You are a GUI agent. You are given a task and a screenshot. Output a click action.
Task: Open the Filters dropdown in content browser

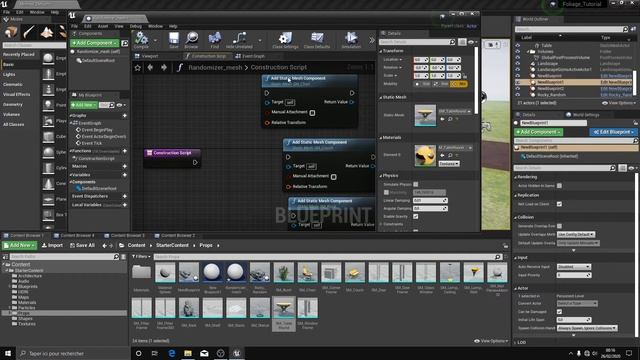(x=141, y=257)
